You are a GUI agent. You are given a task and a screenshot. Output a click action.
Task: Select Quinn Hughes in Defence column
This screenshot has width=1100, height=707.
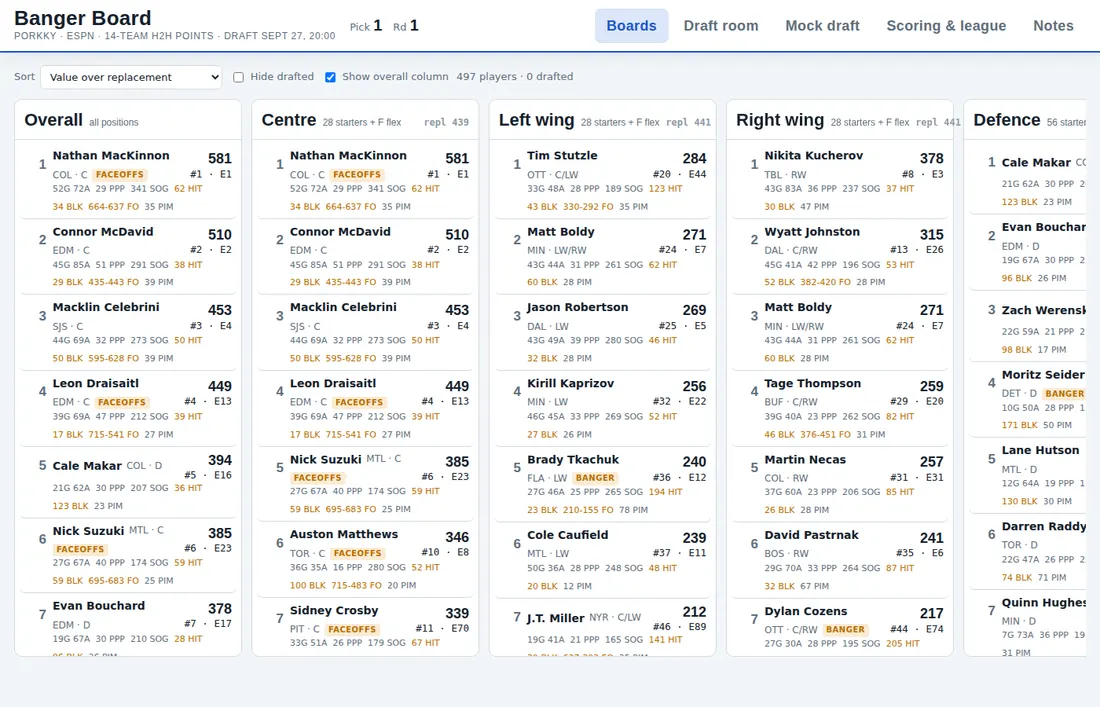click(1028, 624)
